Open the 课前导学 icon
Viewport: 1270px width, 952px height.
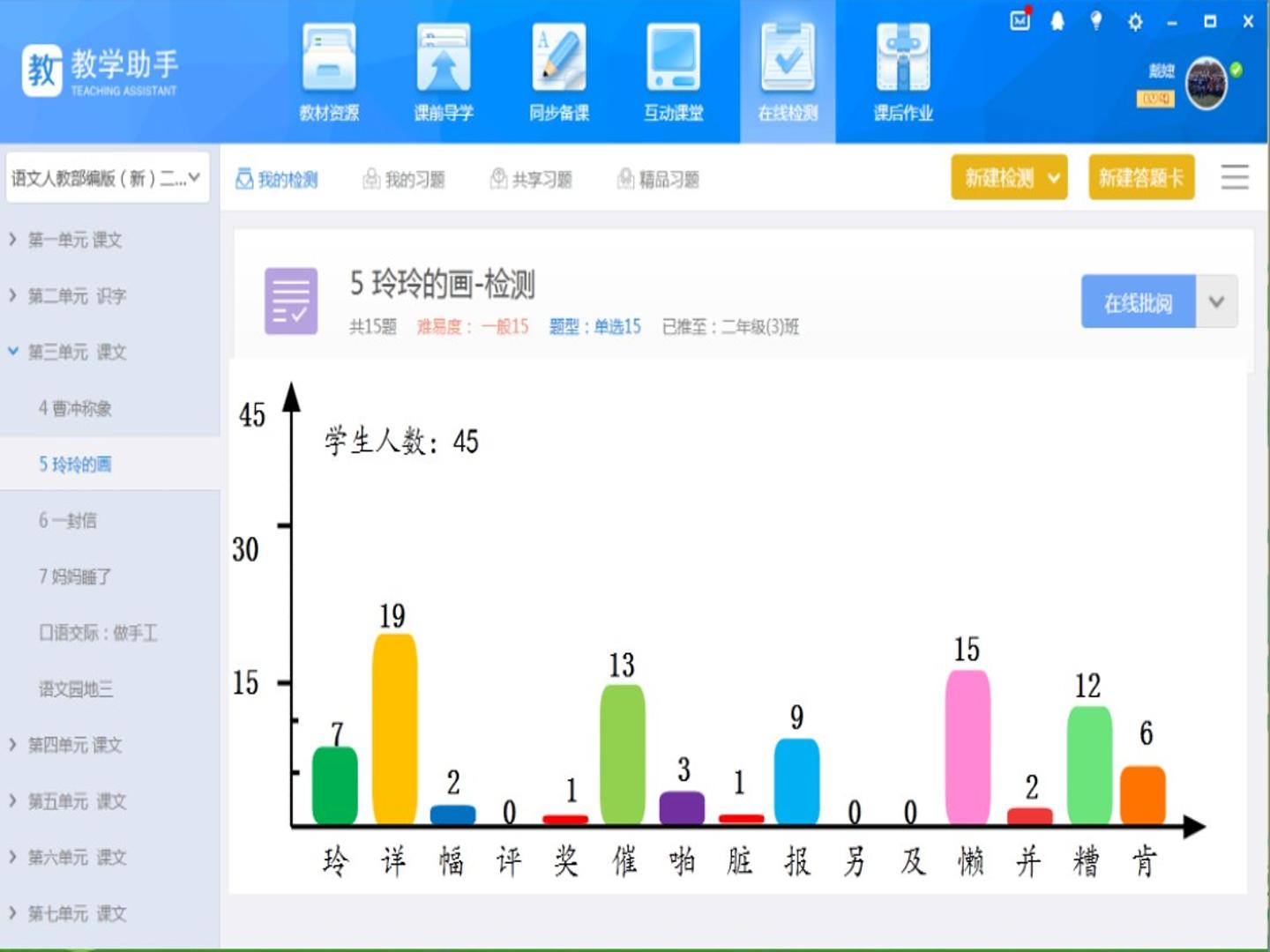(x=444, y=58)
